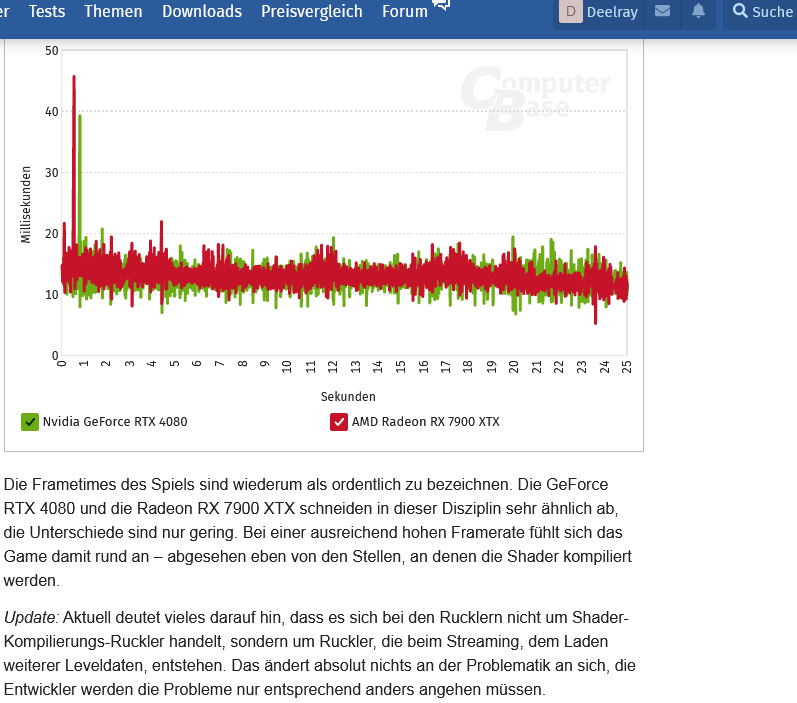Click the Nvidia GeForce RTX 4080 legend label
This screenshot has width=797, height=703.
tap(115, 422)
